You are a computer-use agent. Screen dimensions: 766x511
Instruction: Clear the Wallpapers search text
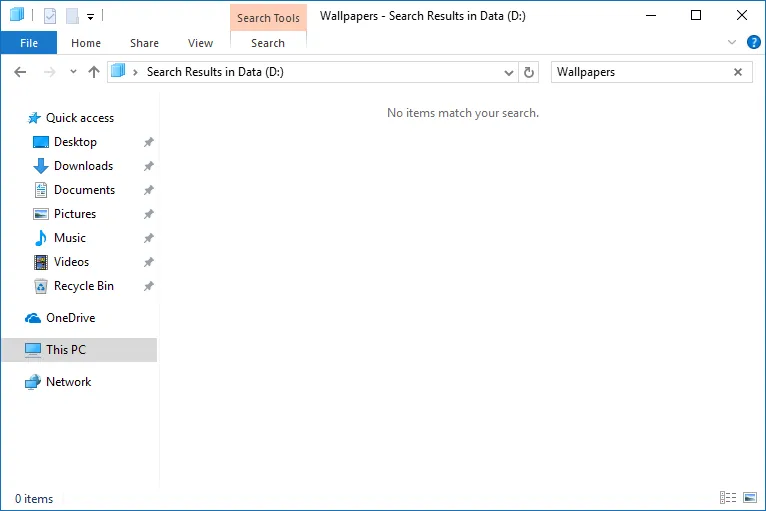tap(738, 72)
